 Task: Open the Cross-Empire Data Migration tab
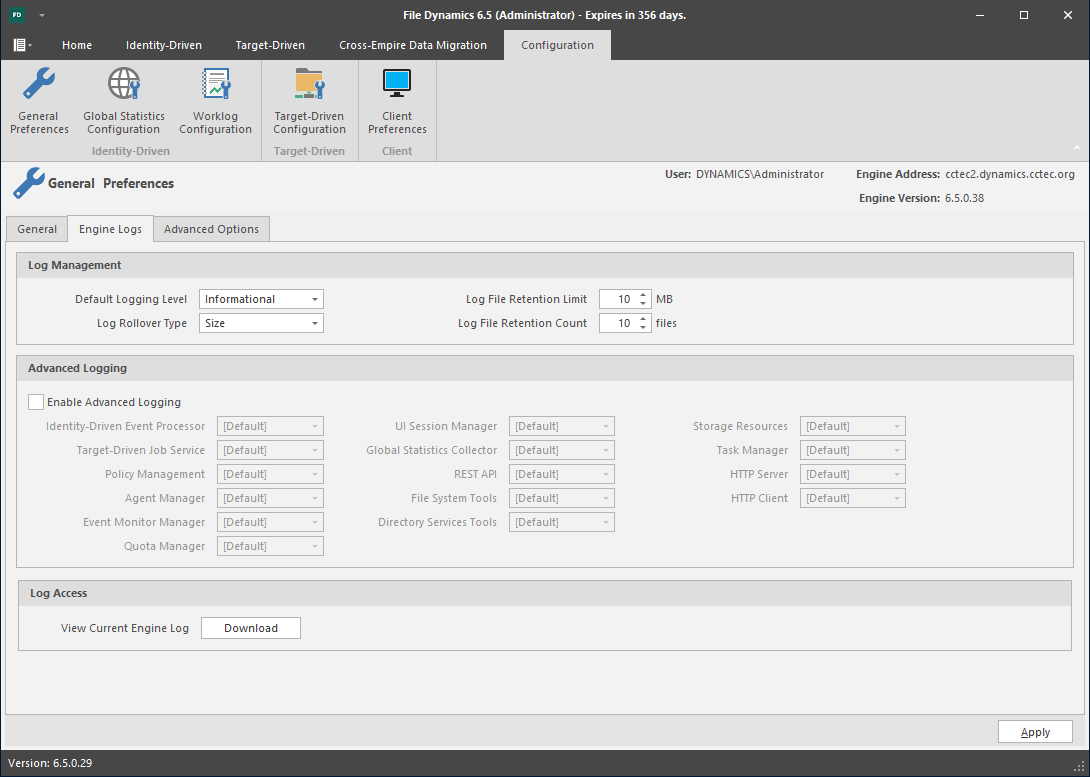tap(412, 45)
